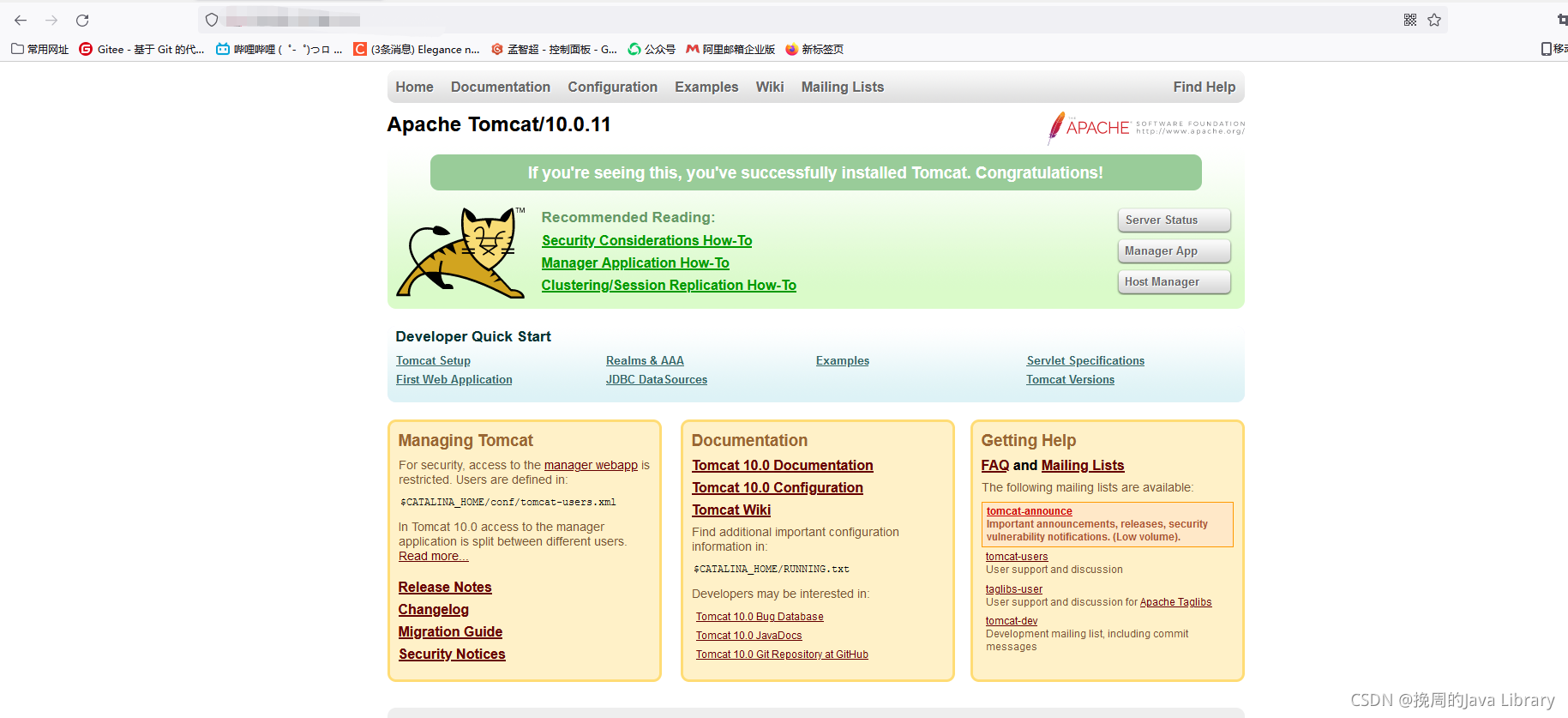Open the Release Notes link
This screenshot has height=718, width=1568.
click(445, 588)
